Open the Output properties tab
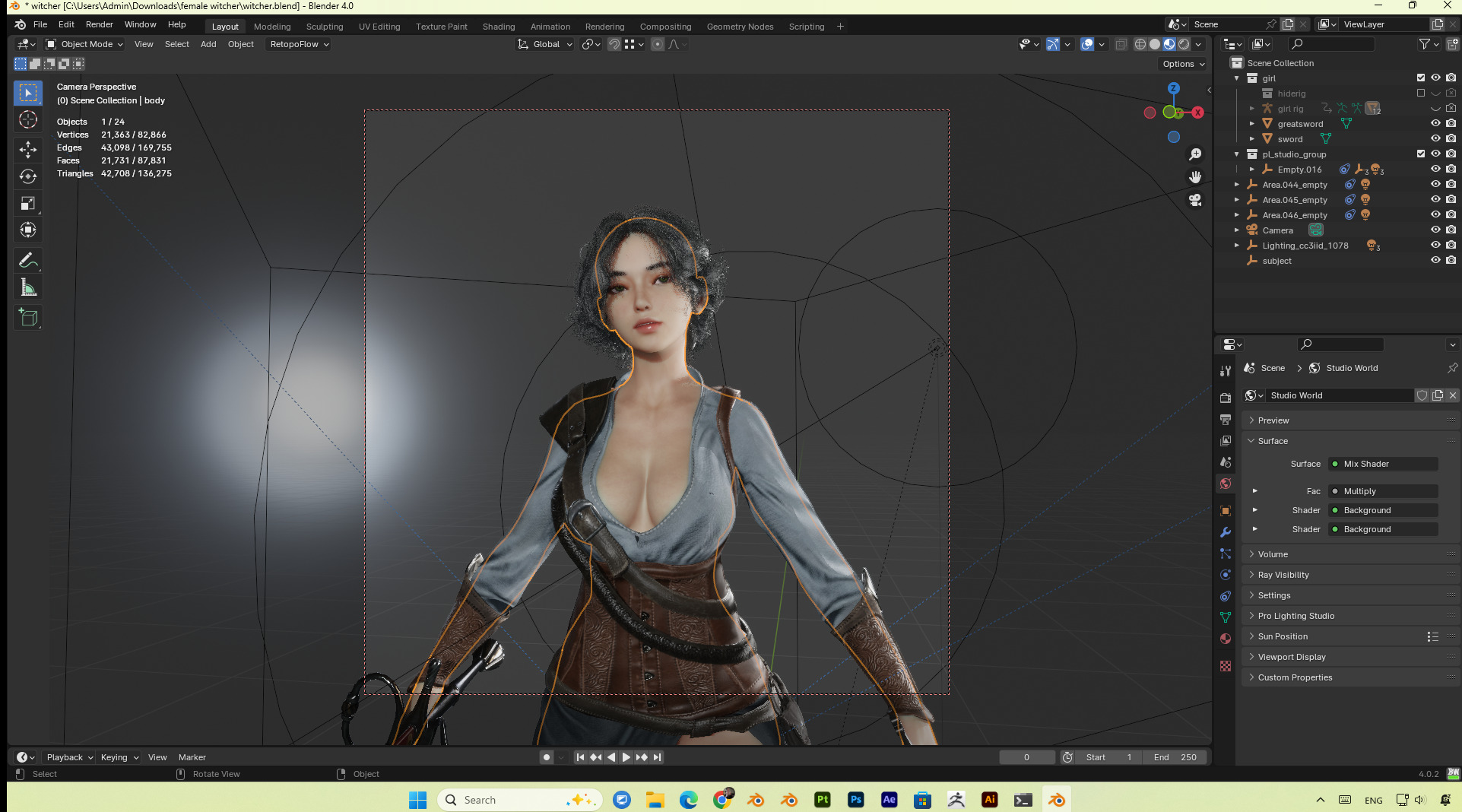The height and width of the screenshot is (812, 1462). pyautogui.click(x=1226, y=419)
